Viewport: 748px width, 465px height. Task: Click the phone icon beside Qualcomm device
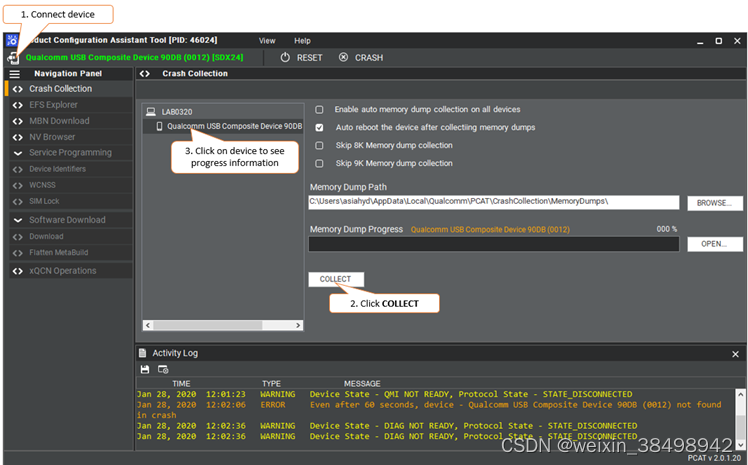click(160, 126)
